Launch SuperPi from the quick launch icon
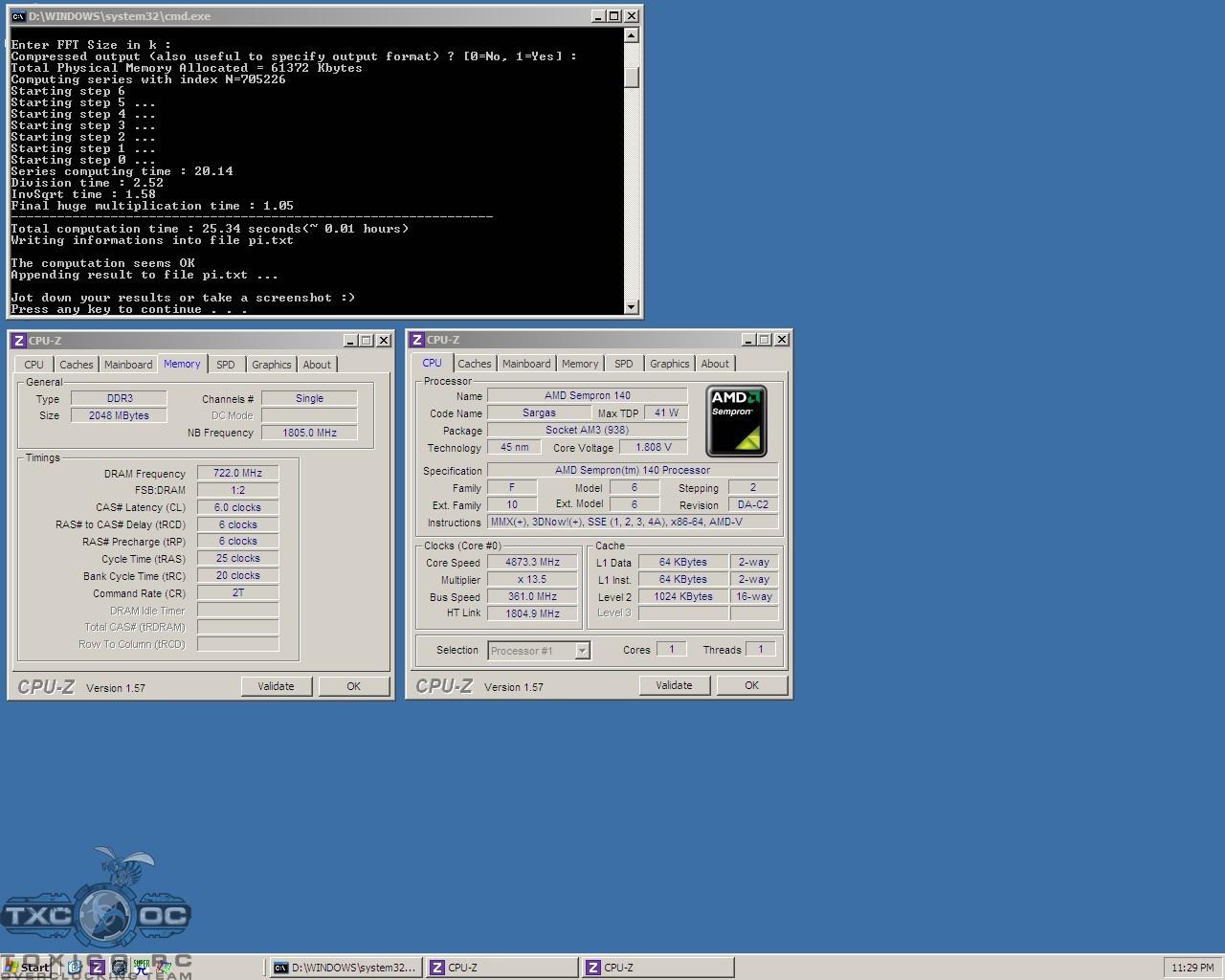Screen dimensions: 1225x980 [x=142, y=968]
